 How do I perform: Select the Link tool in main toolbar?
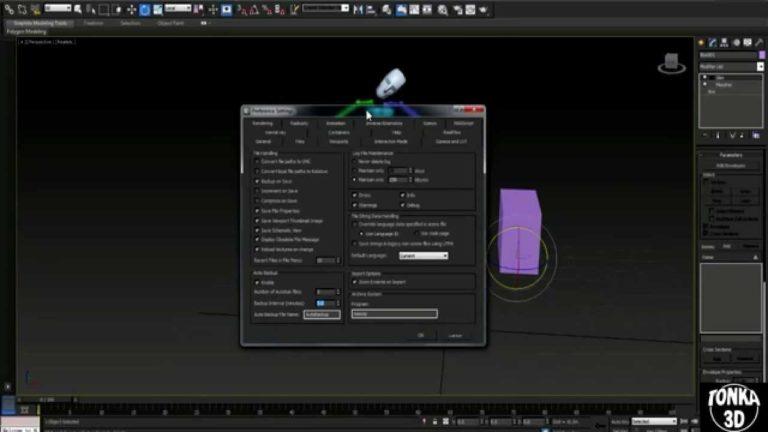pyautogui.click(x=9, y=9)
